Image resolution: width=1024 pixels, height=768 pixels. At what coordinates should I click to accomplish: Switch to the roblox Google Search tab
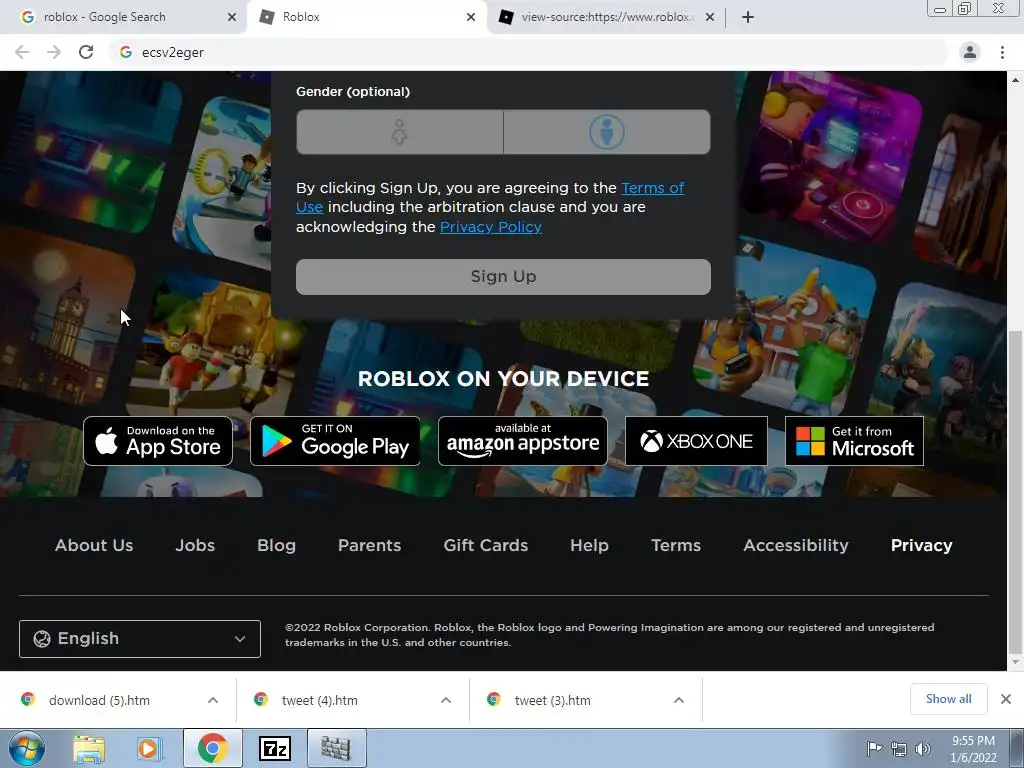124,17
